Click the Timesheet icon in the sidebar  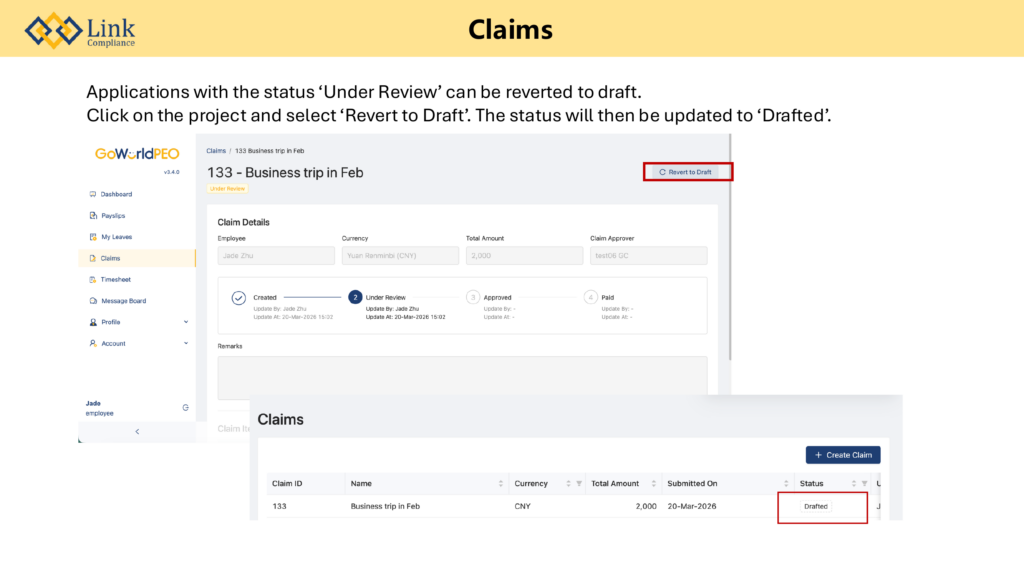pyautogui.click(x=92, y=280)
